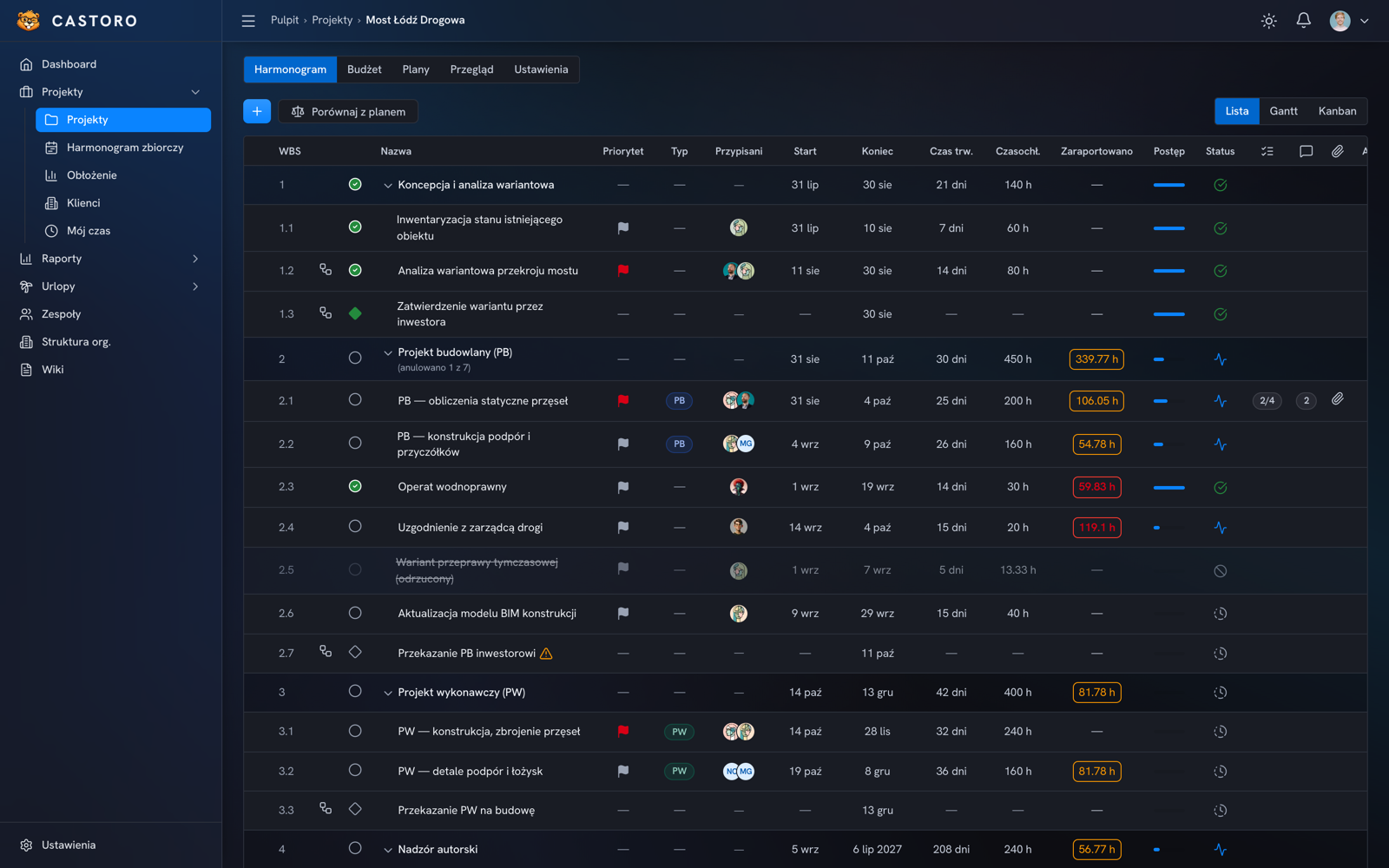Click the add task plus button
Image resolution: width=1389 pixels, height=868 pixels.
coord(257,111)
